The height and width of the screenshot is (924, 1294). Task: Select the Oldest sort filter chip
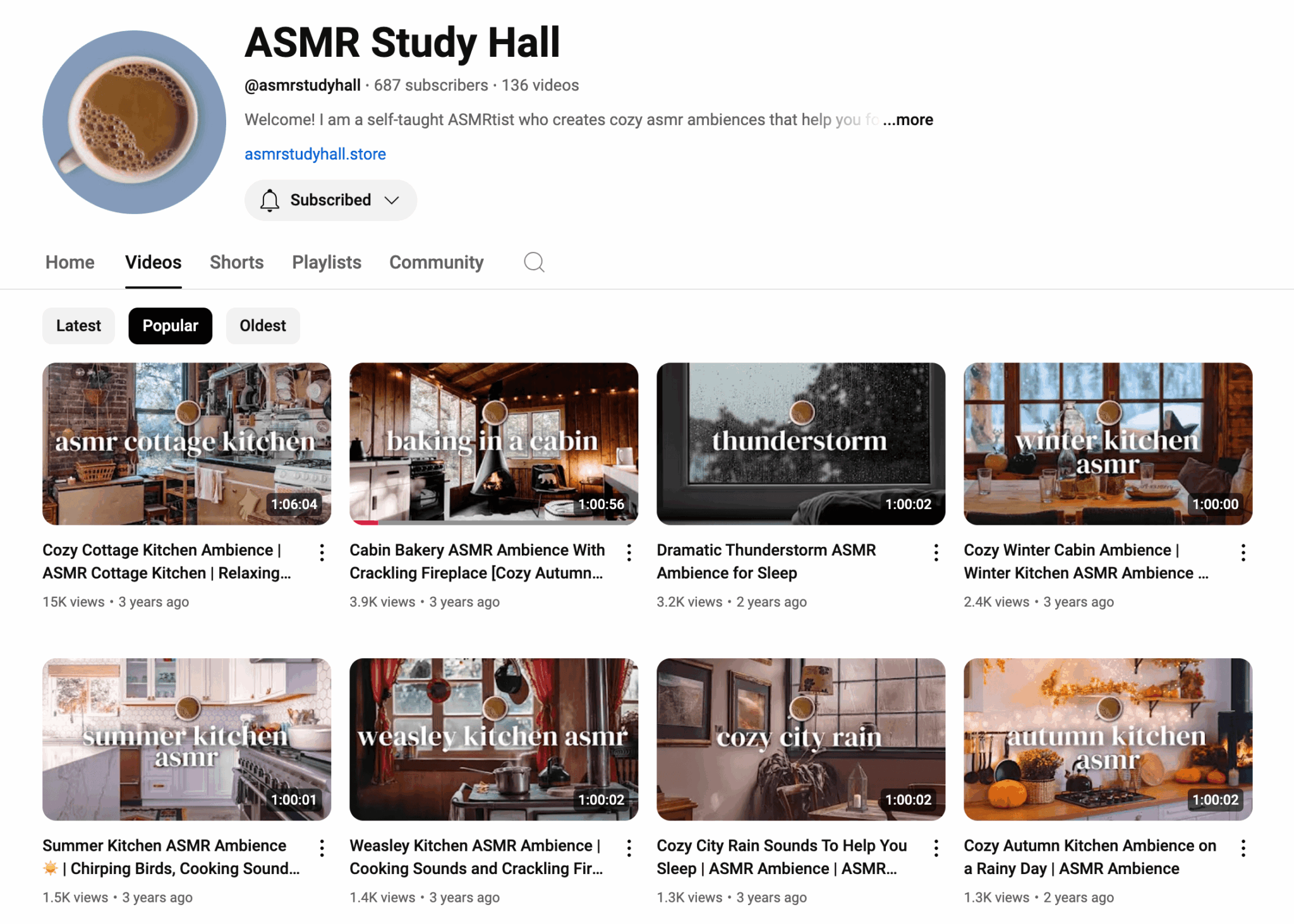click(x=263, y=326)
